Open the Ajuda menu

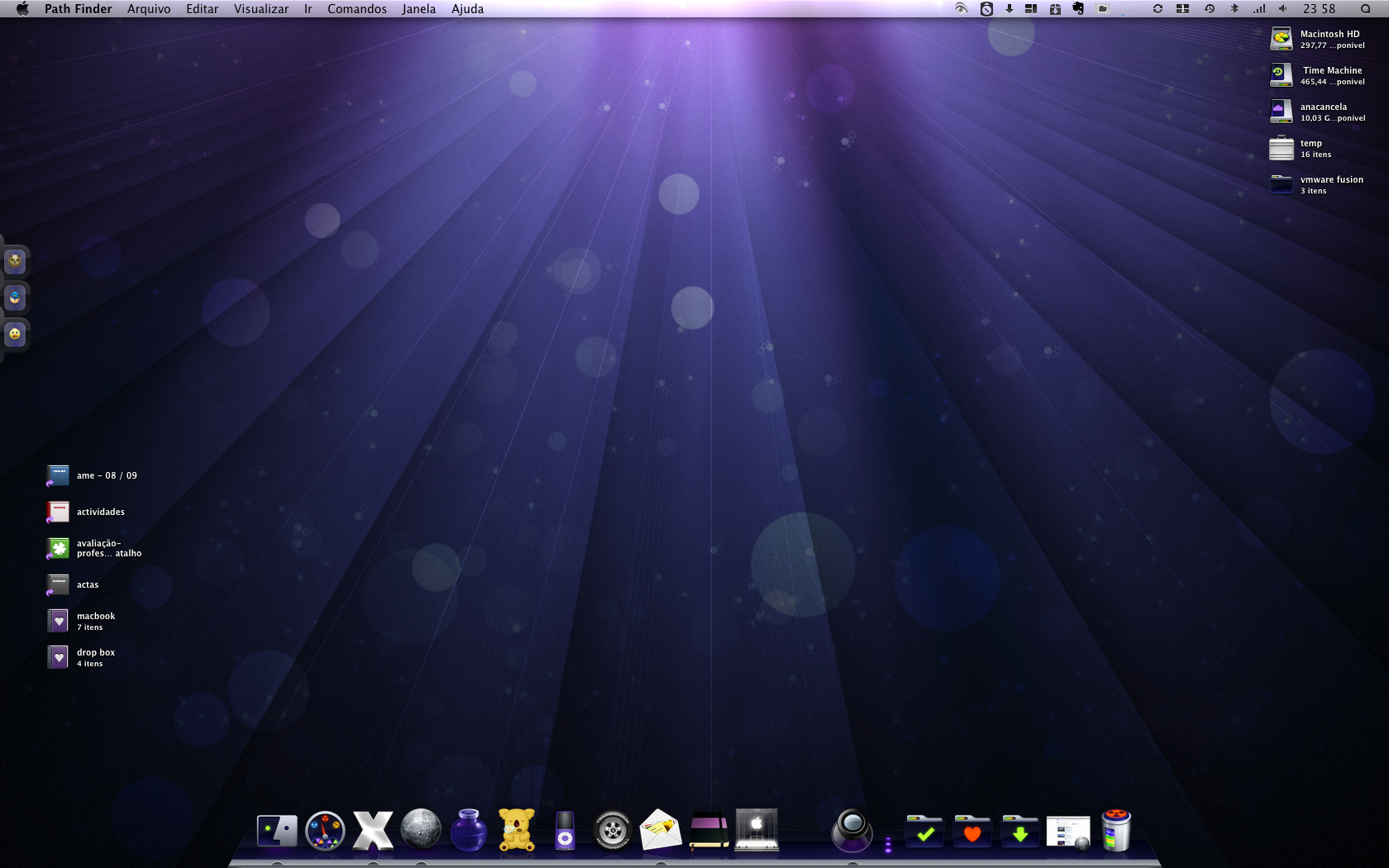[467, 9]
